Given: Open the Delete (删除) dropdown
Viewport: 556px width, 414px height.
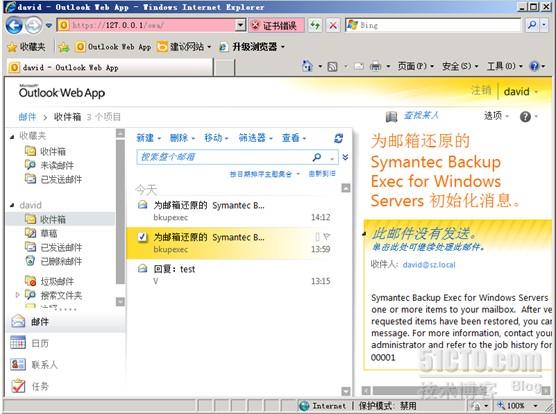Looking at the screenshot, I should pyautogui.click(x=182, y=138).
